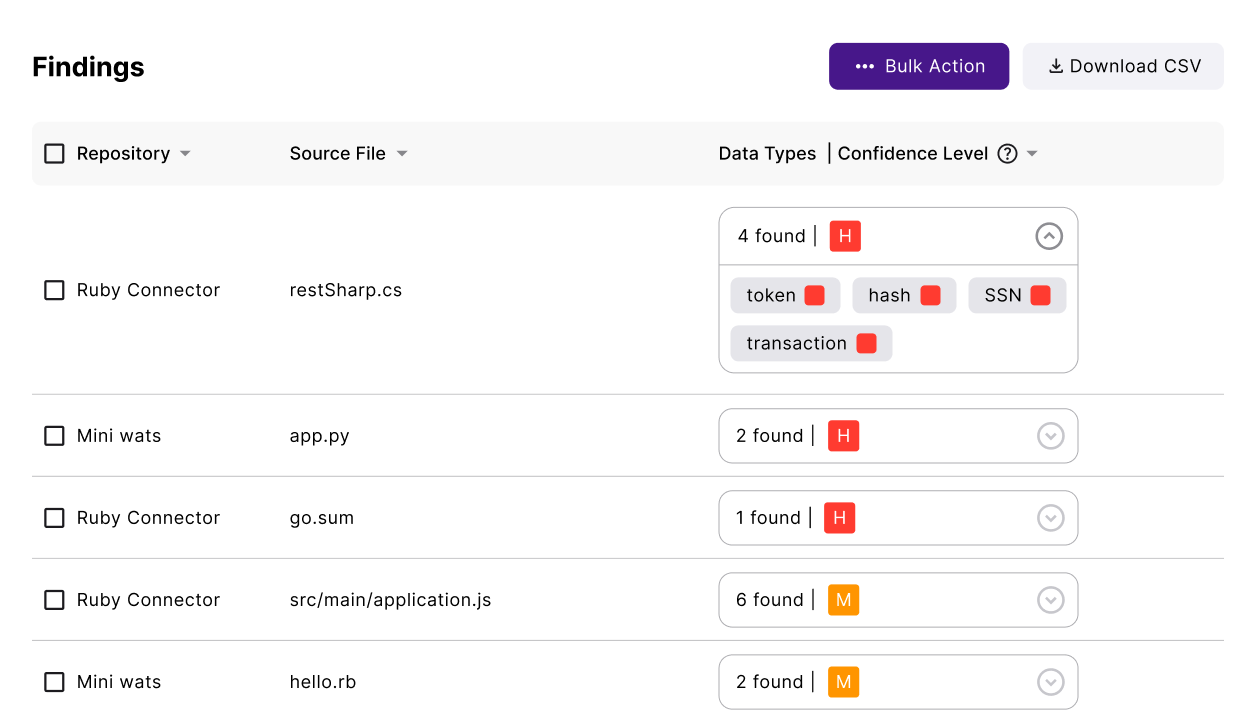Click the three-dots icon in Bulk Action
Screen dimensions: 1256x723
(865, 66)
